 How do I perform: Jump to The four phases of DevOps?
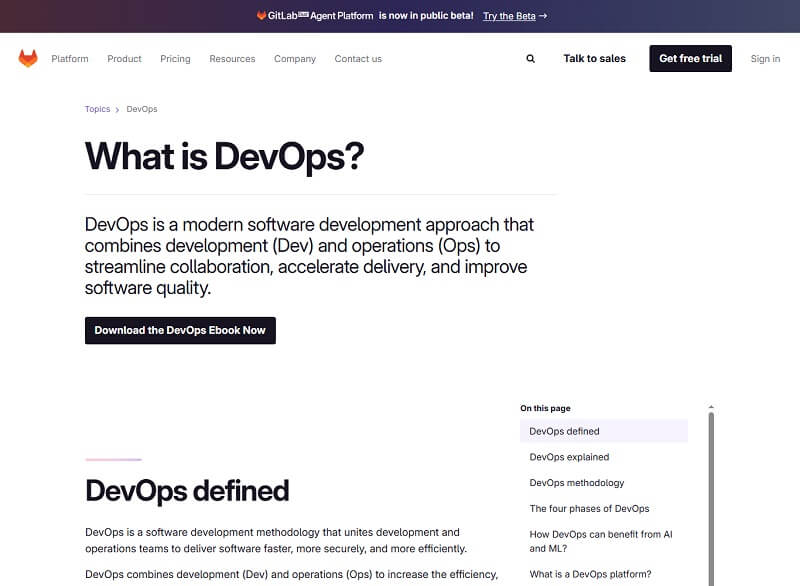[589, 508]
